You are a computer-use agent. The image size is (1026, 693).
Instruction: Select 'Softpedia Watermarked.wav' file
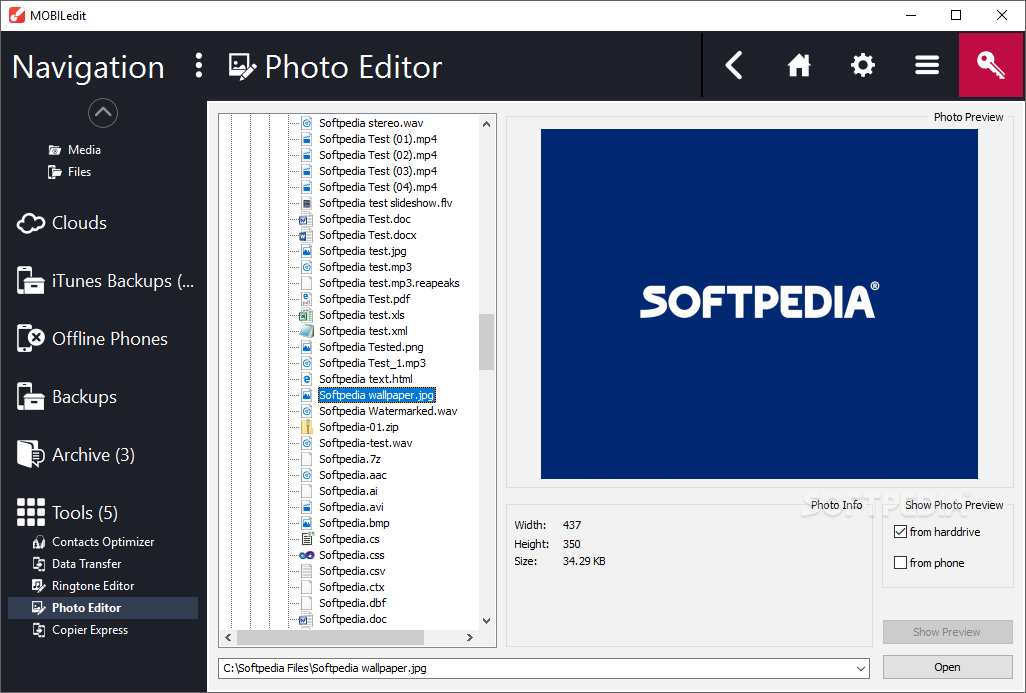pyautogui.click(x=388, y=412)
